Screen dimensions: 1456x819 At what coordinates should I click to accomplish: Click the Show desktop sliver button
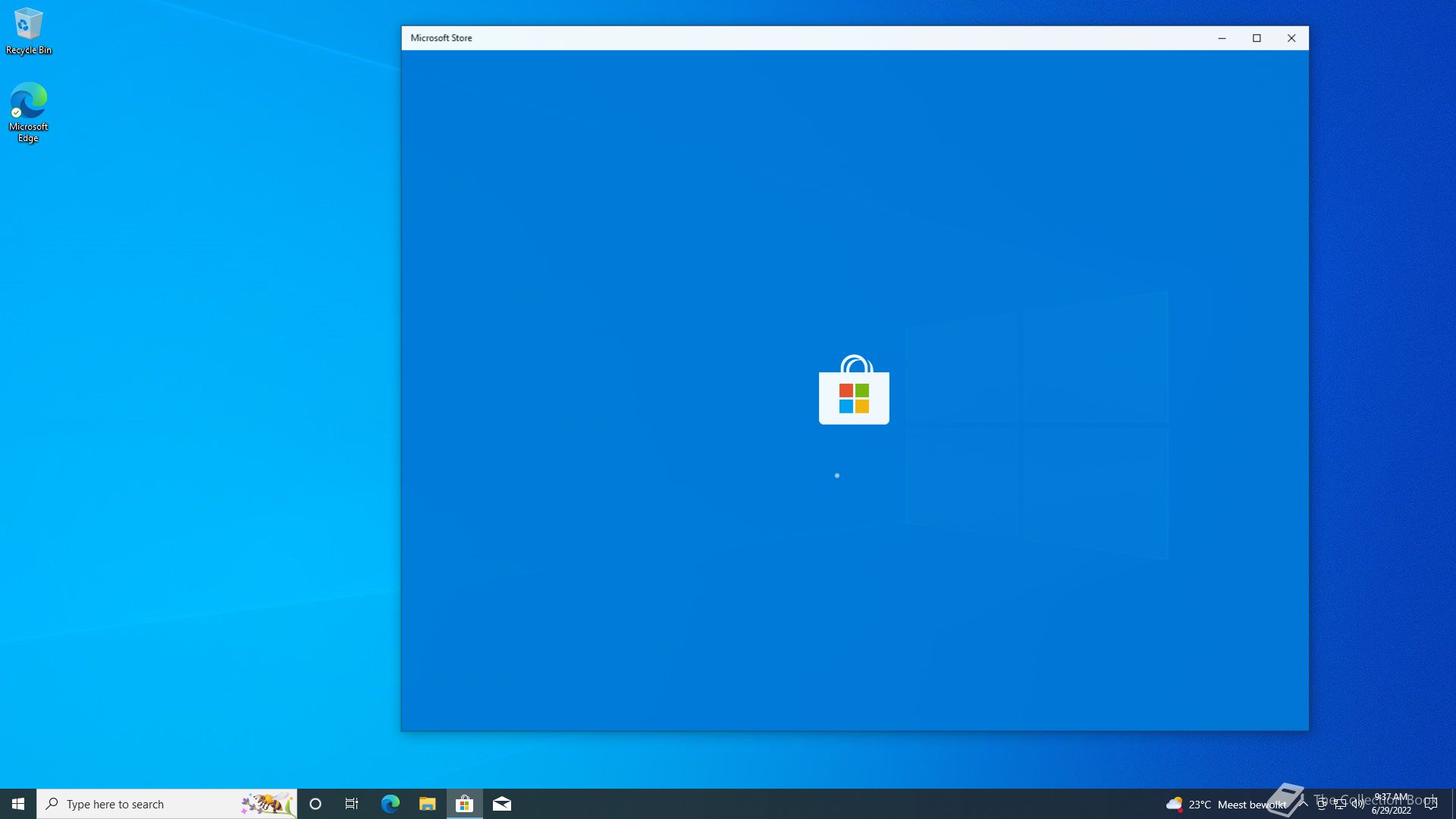(x=1454, y=804)
